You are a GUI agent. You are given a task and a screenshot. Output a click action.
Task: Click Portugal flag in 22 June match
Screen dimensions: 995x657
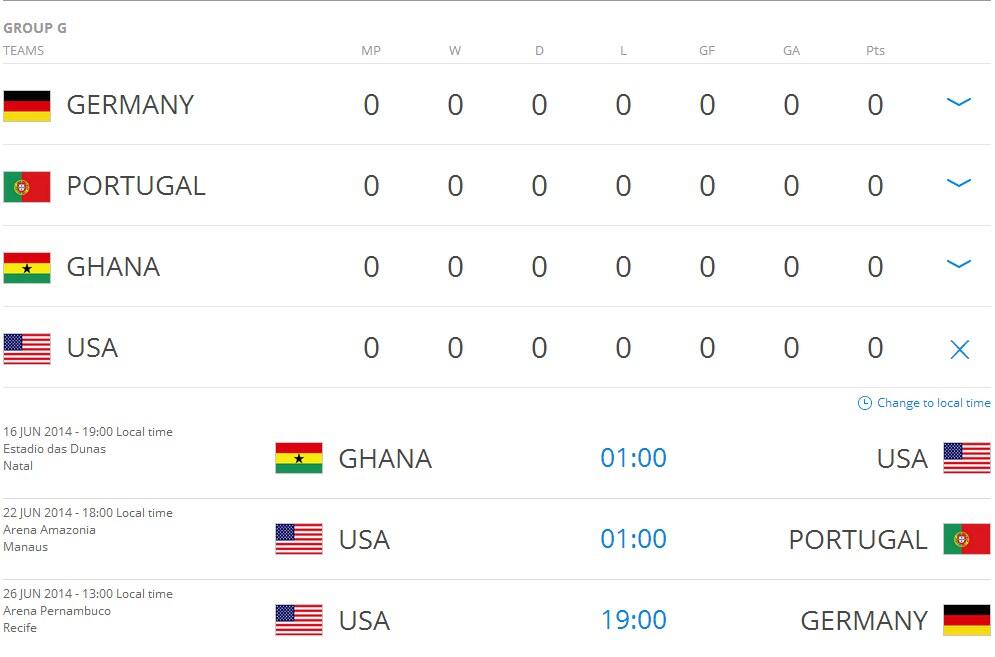[x=967, y=539]
